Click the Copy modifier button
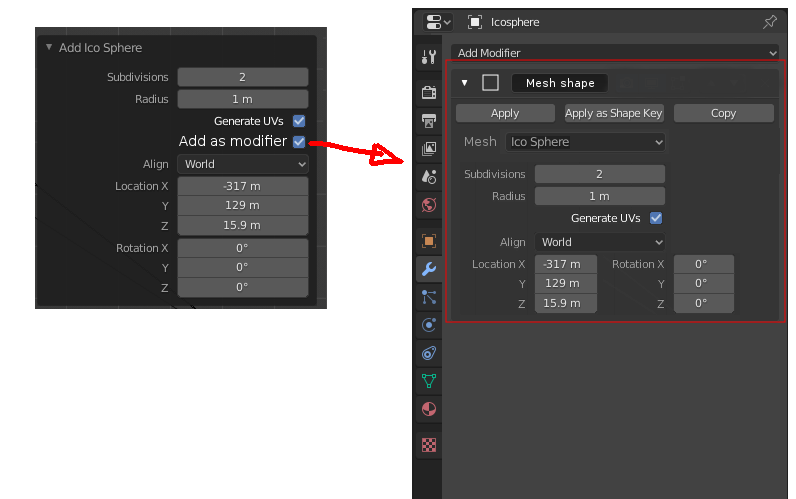796x499 pixels. [723, 113]
